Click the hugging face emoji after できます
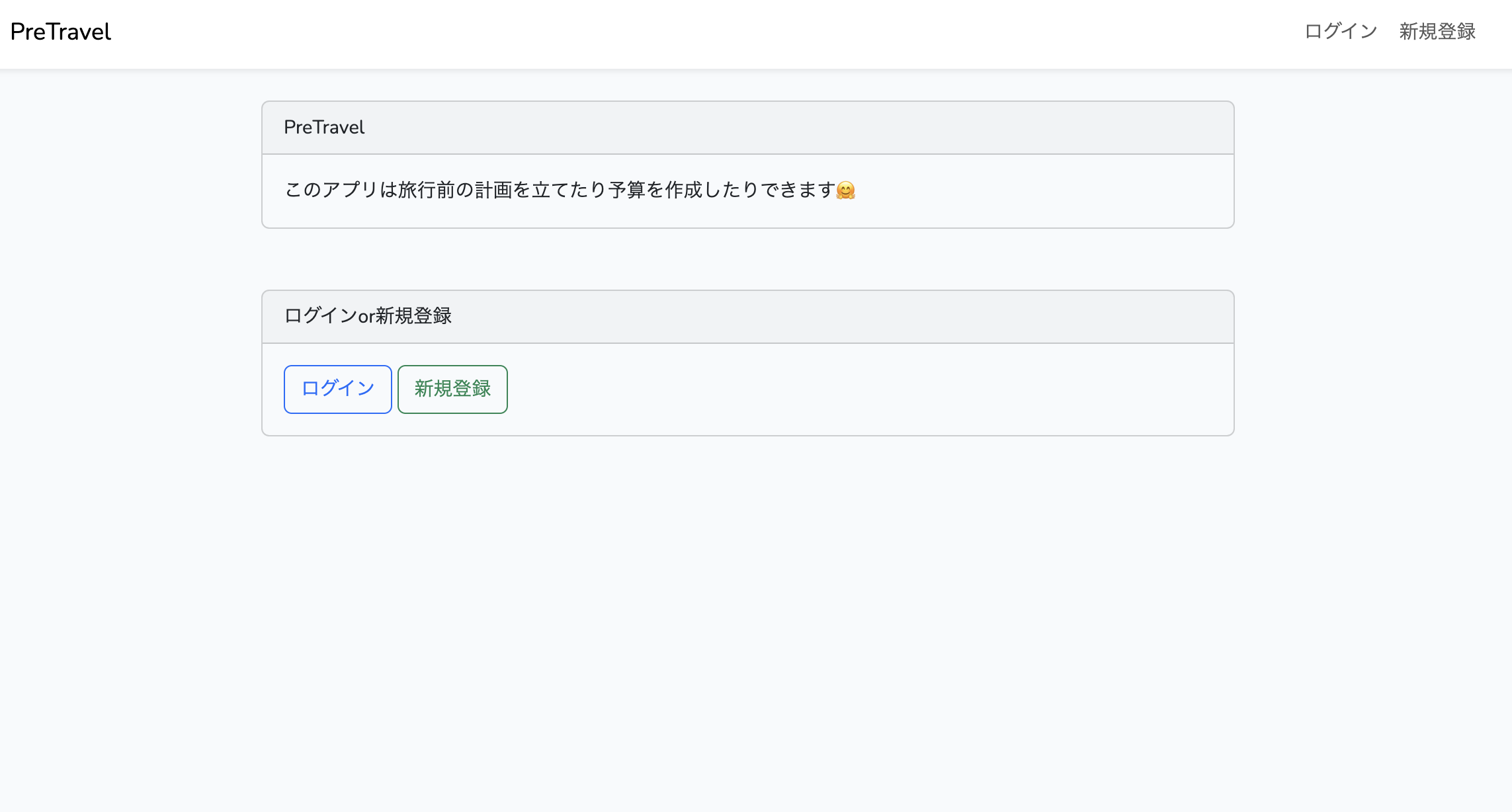Image resolution: width=1512 pixels, height=812 pixels. [846, 190]
